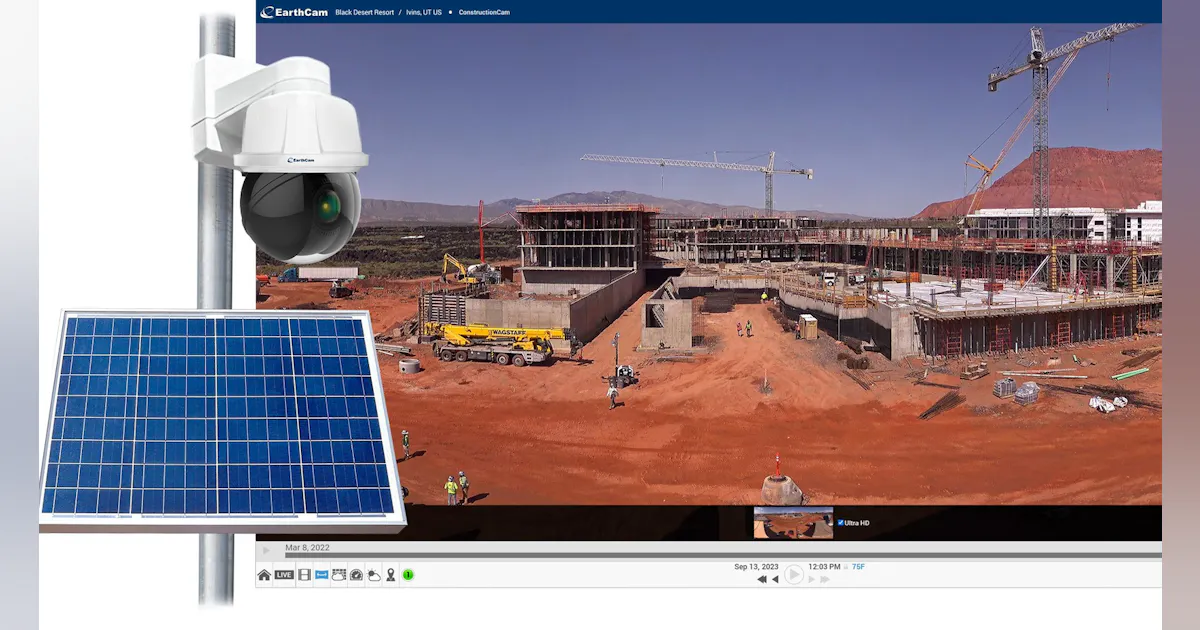Screen dimensions: 1200x630
Task: Click the large play button
Action: click(794, 575)
